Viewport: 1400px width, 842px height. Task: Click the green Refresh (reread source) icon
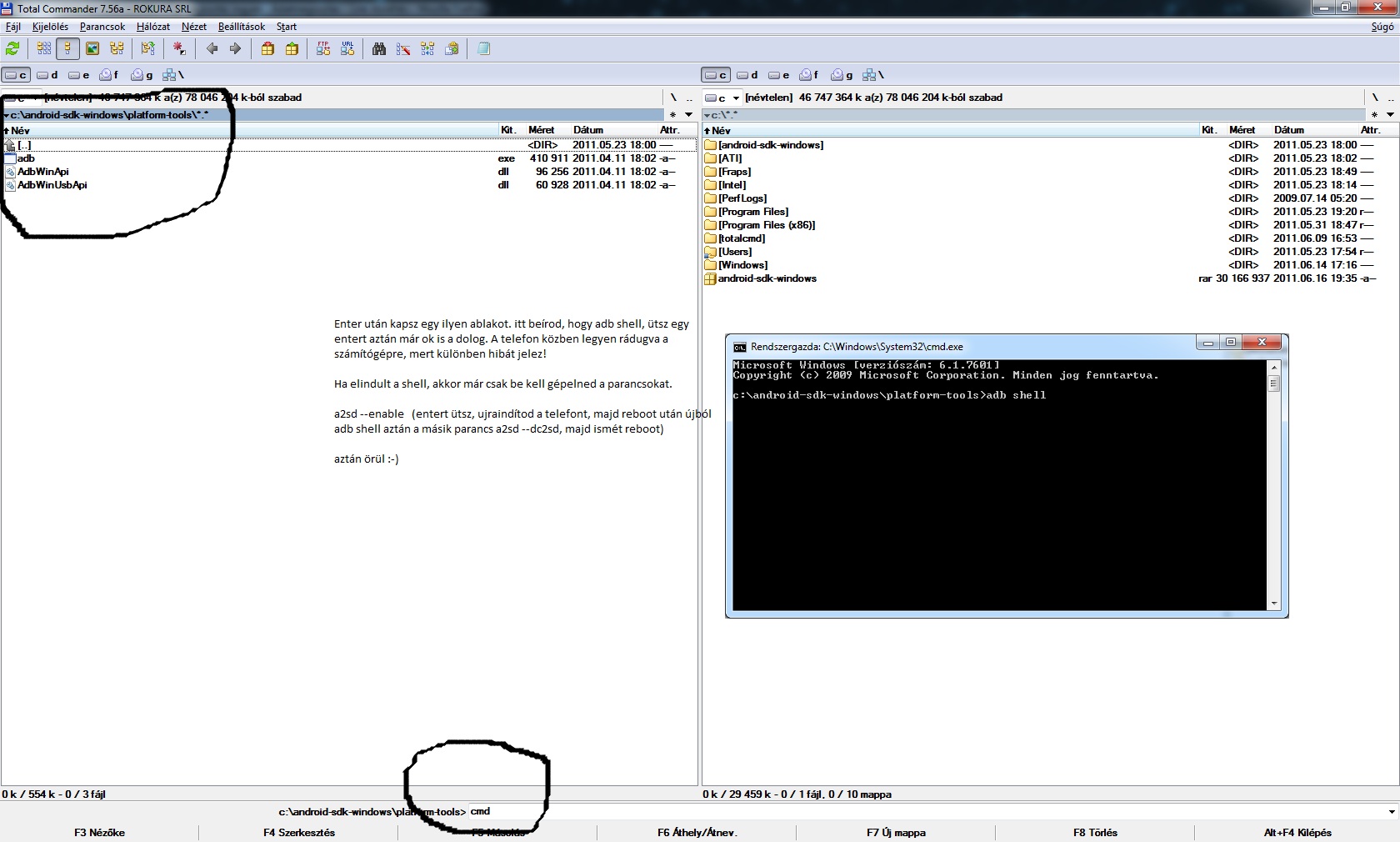tap(12, 49)
